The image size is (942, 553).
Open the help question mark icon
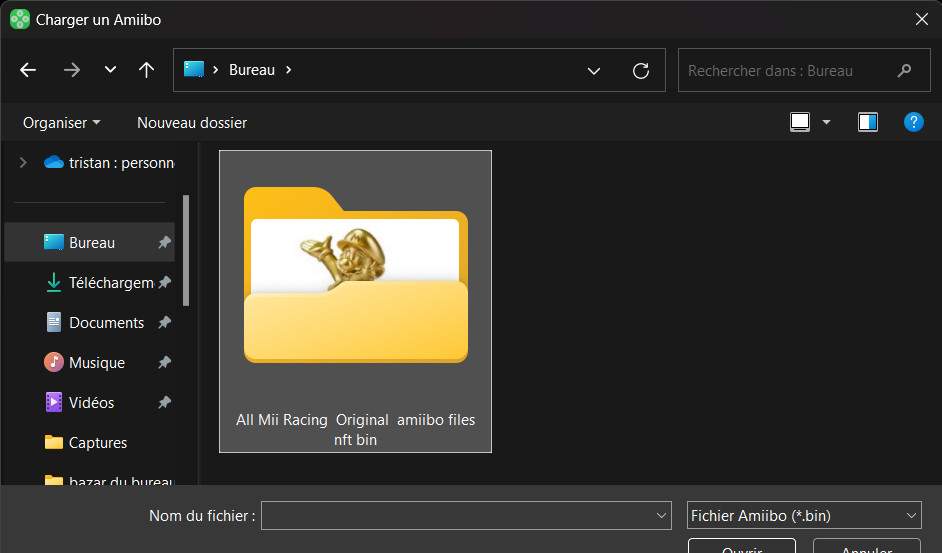(x=913, y=122)
